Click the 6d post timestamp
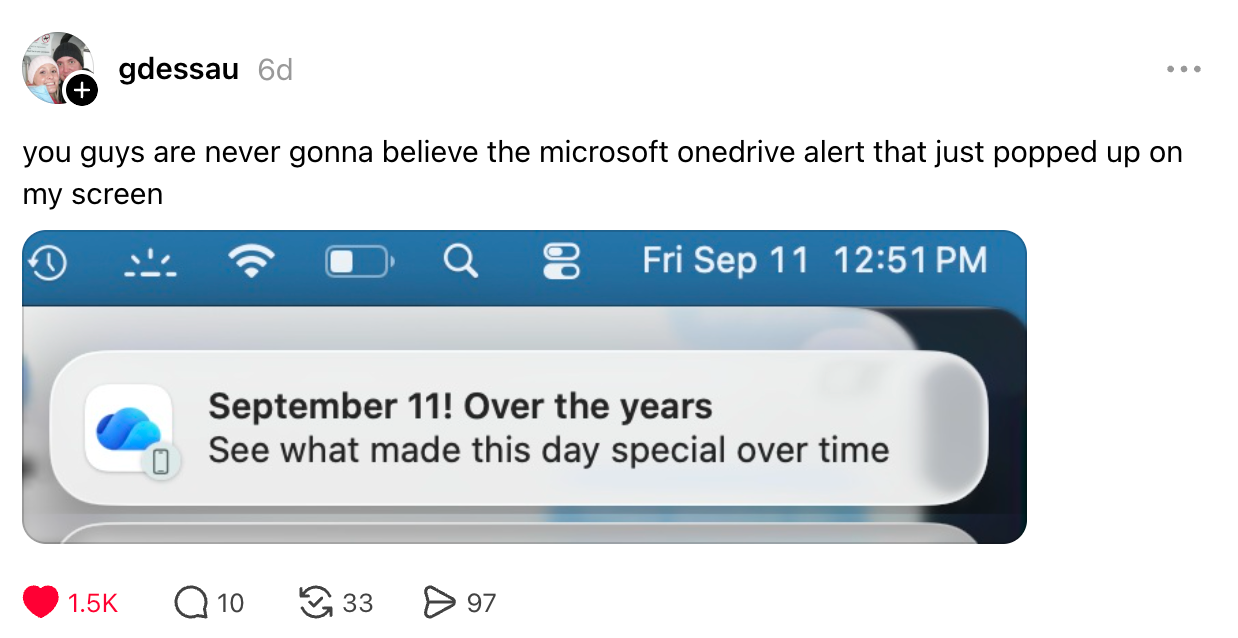The height and width of the screenshot is (638, 1238). pos(274,69)
